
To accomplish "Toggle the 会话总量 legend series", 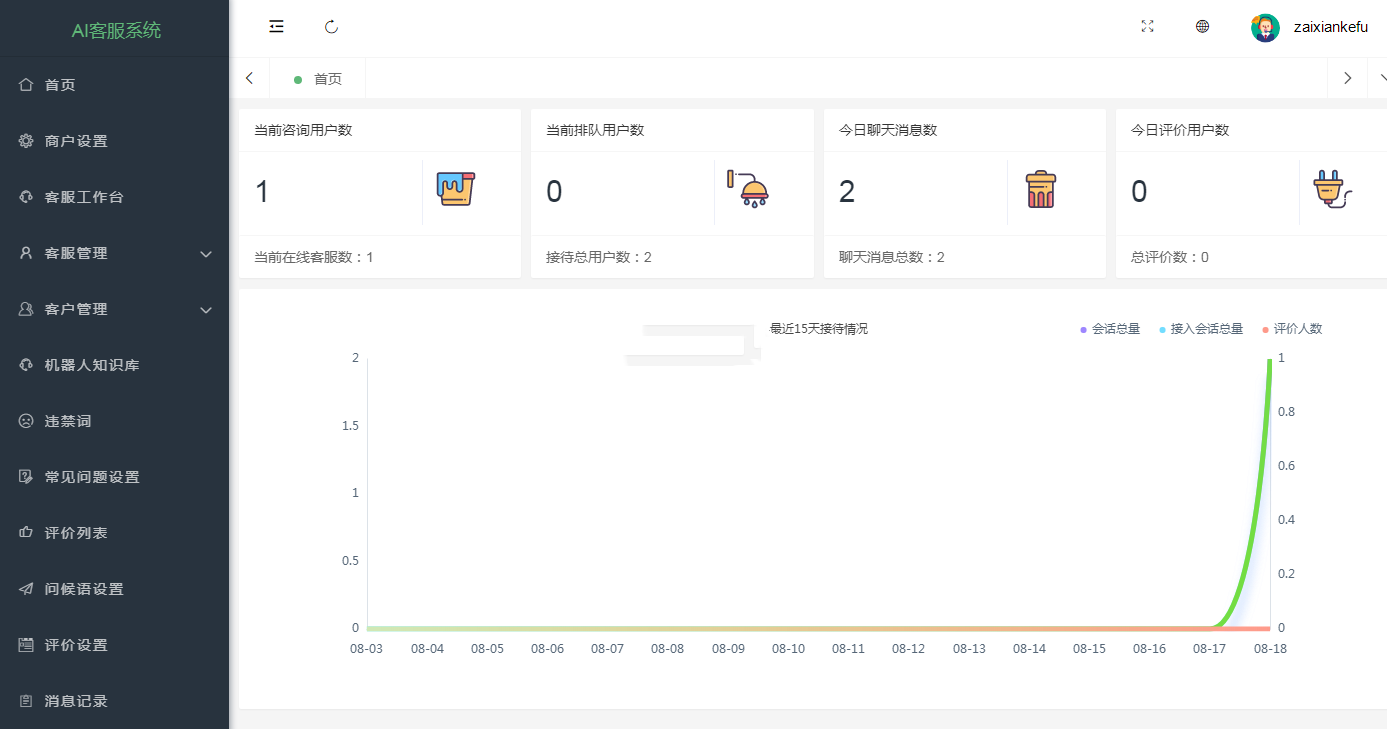I will (1110, 328).
